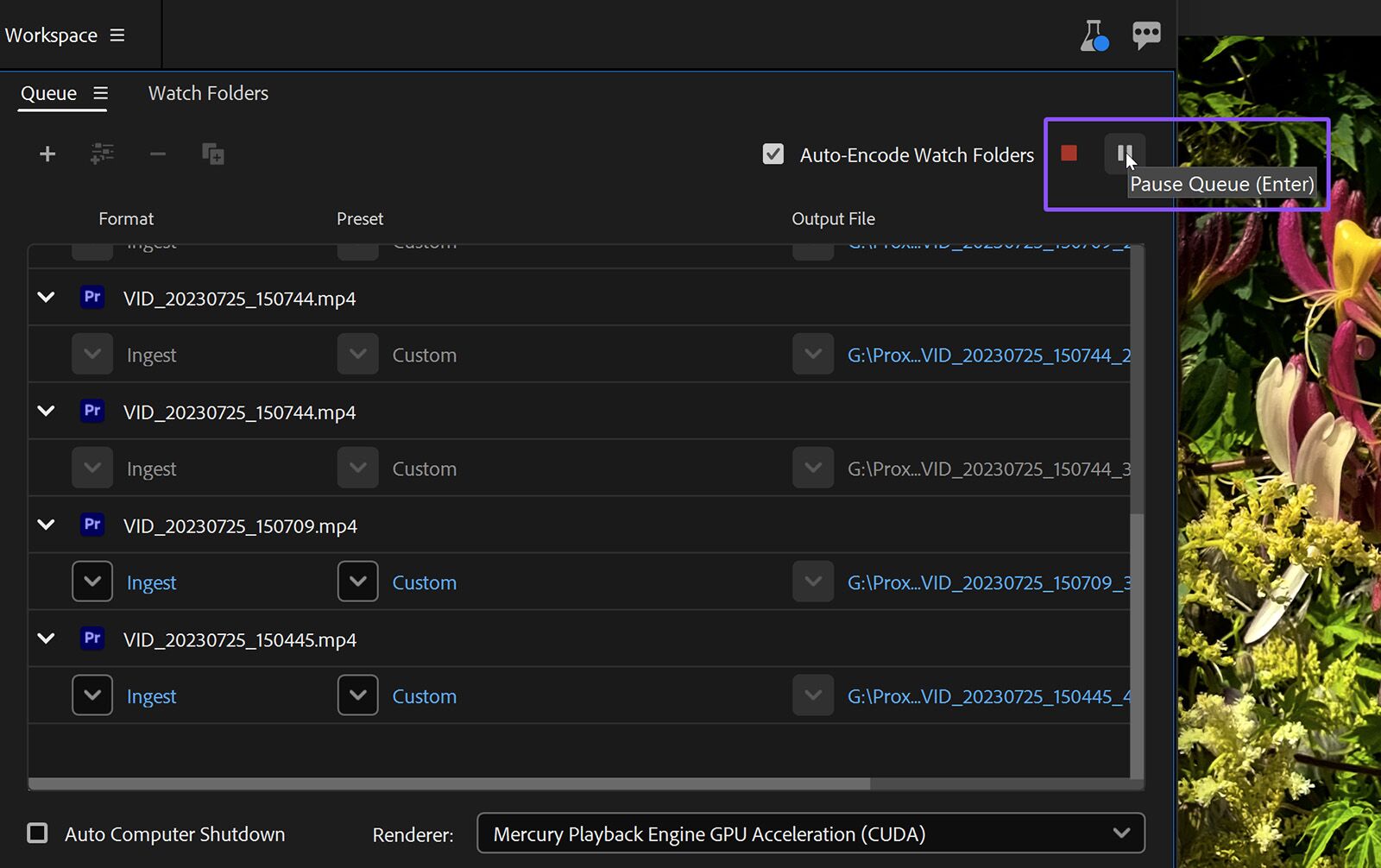Open the Workspace menu
The height and width of the screenshot is (868, 1381).
point(117,35)
